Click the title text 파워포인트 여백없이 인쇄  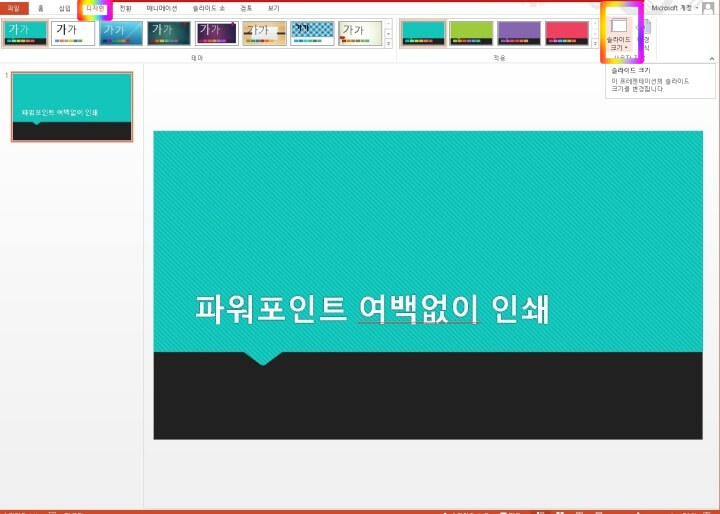pyautogui.click(x=372, y=310)
